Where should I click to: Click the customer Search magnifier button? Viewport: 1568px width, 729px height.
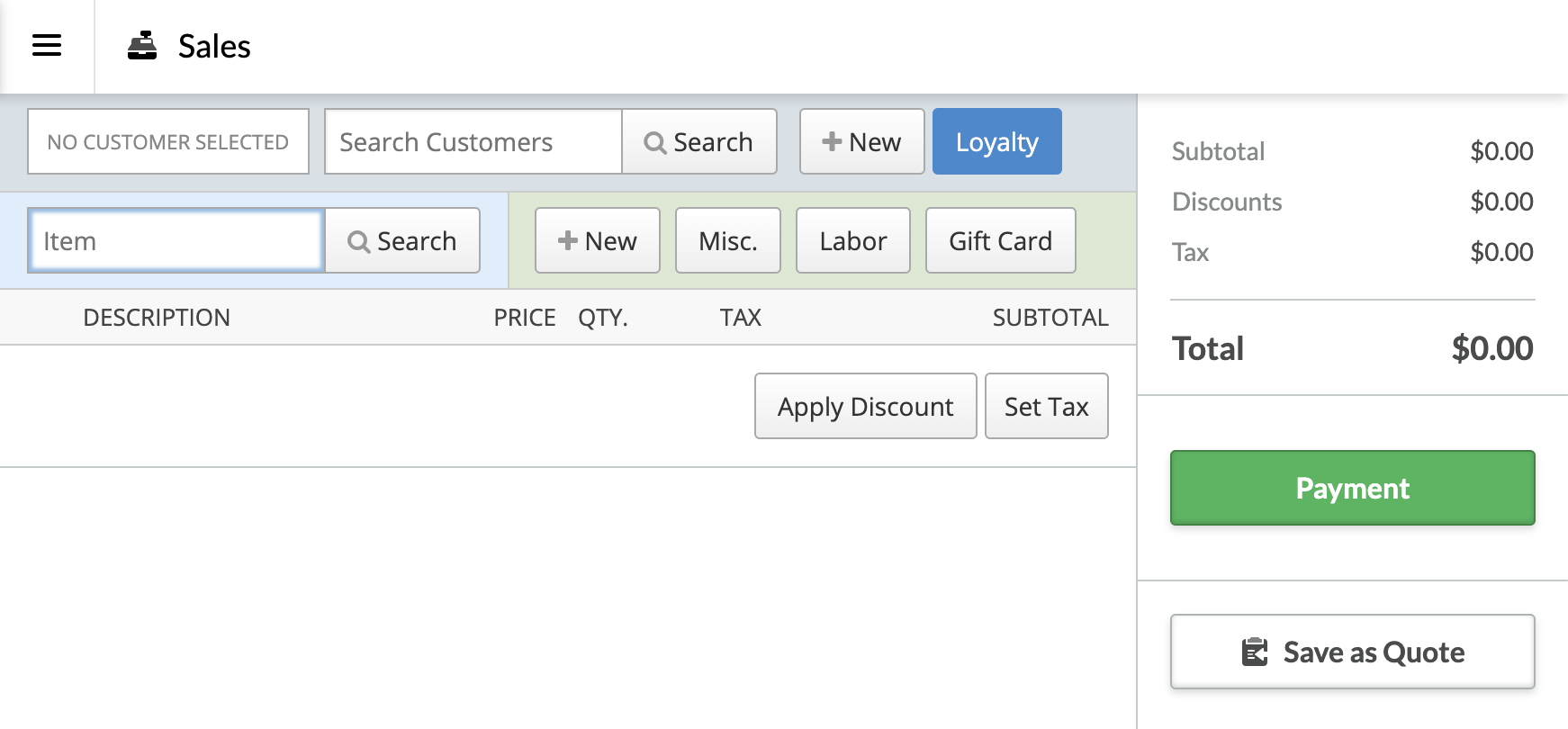click(699, 141)
